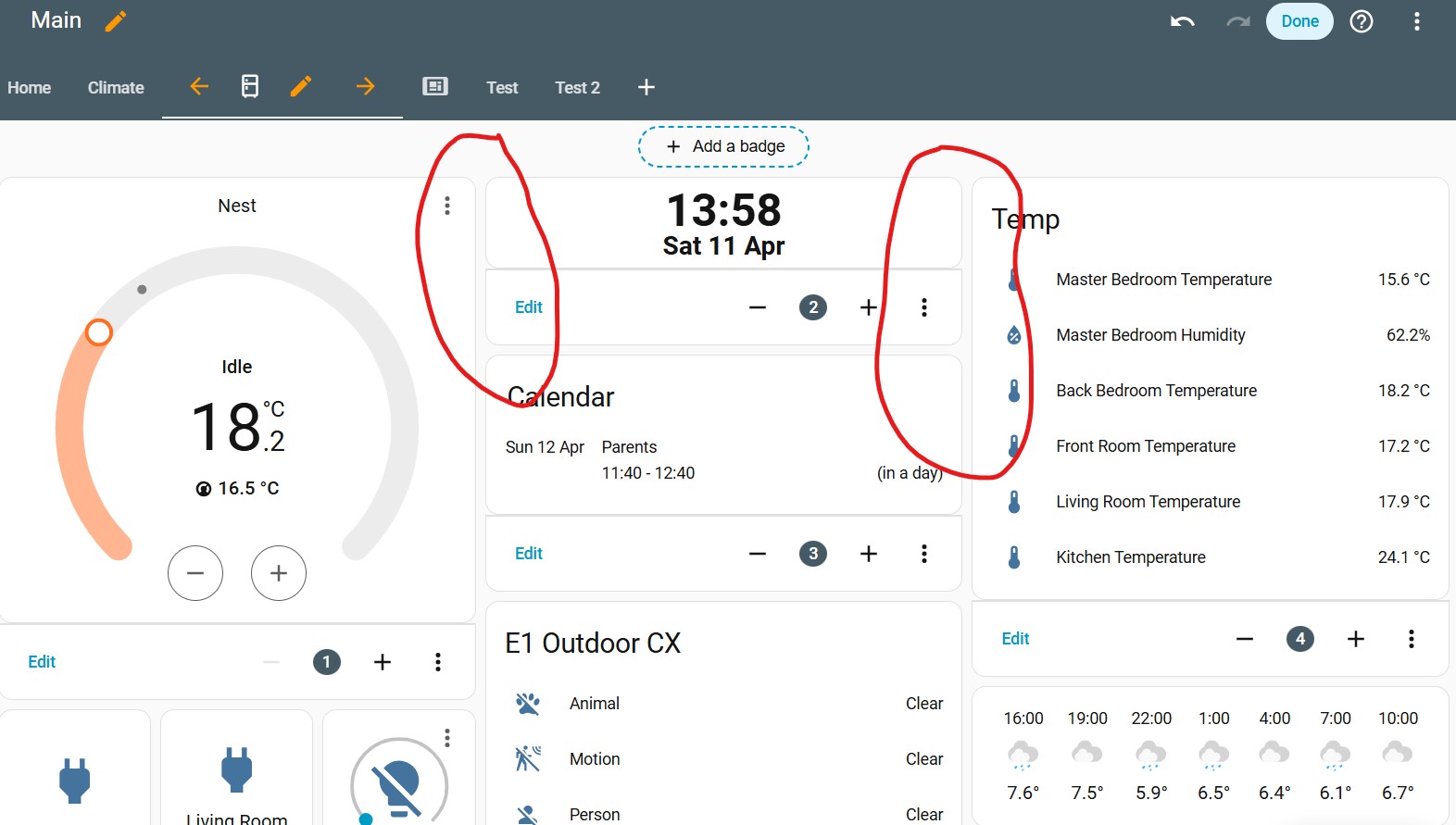This screenshot has width=1456, height=825.
Task: Switch to the Climate tab
Action: point(116,88)
